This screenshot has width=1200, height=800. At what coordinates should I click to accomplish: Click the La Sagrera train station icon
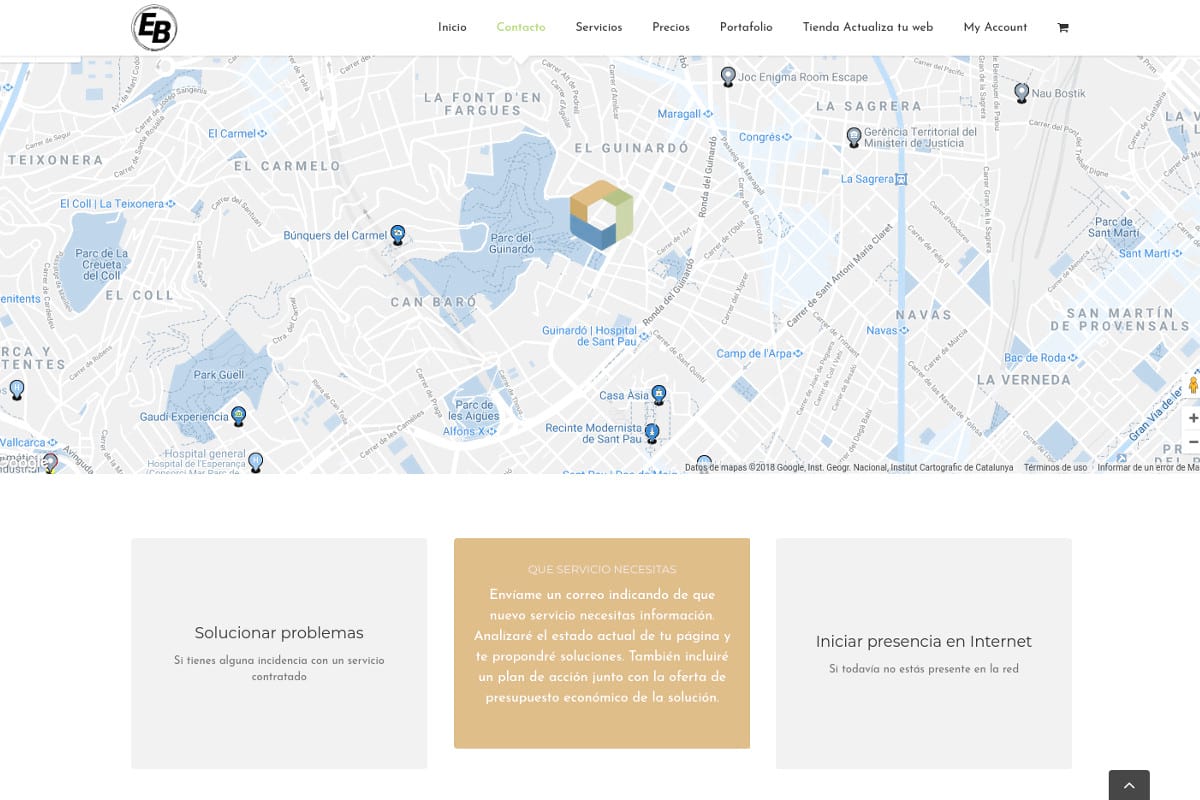tap(901, 179)
